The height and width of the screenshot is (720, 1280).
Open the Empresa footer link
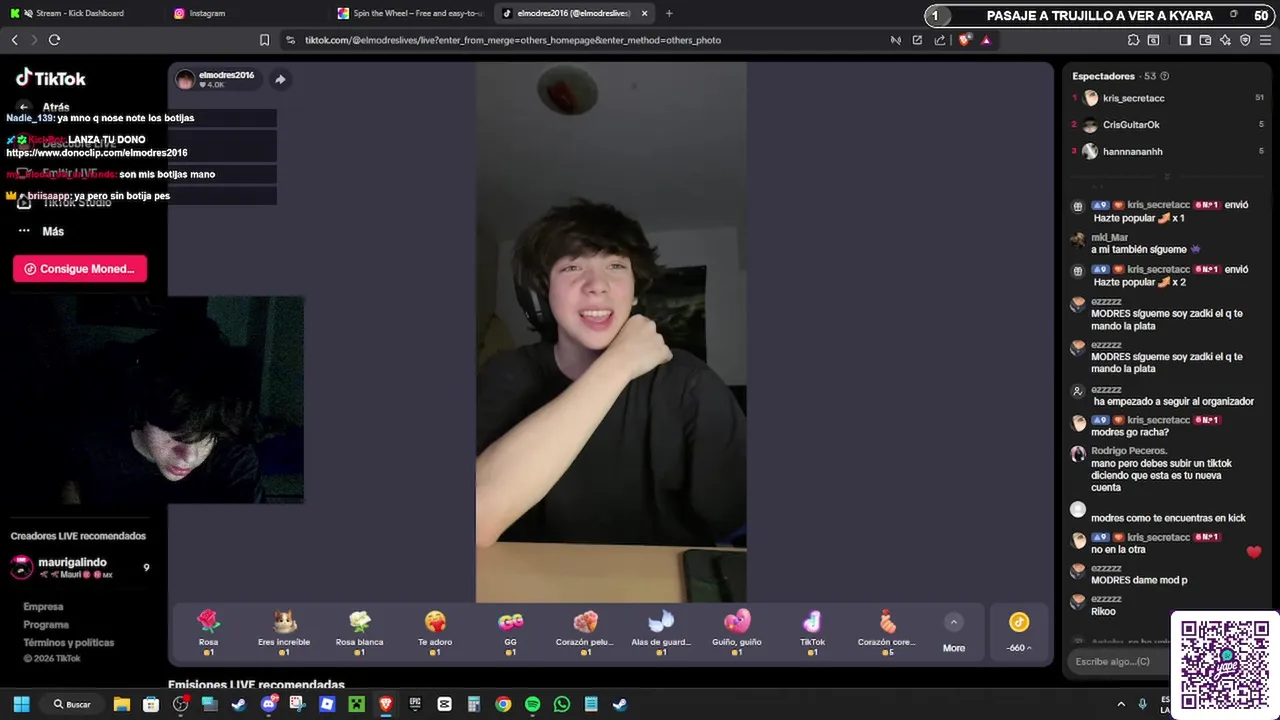coord(43,607)
